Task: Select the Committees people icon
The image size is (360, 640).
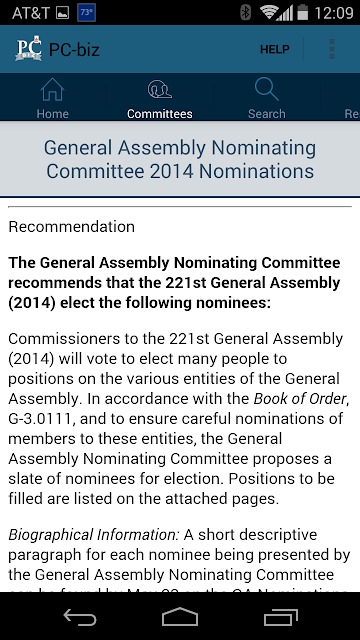Action: point(160,89)
